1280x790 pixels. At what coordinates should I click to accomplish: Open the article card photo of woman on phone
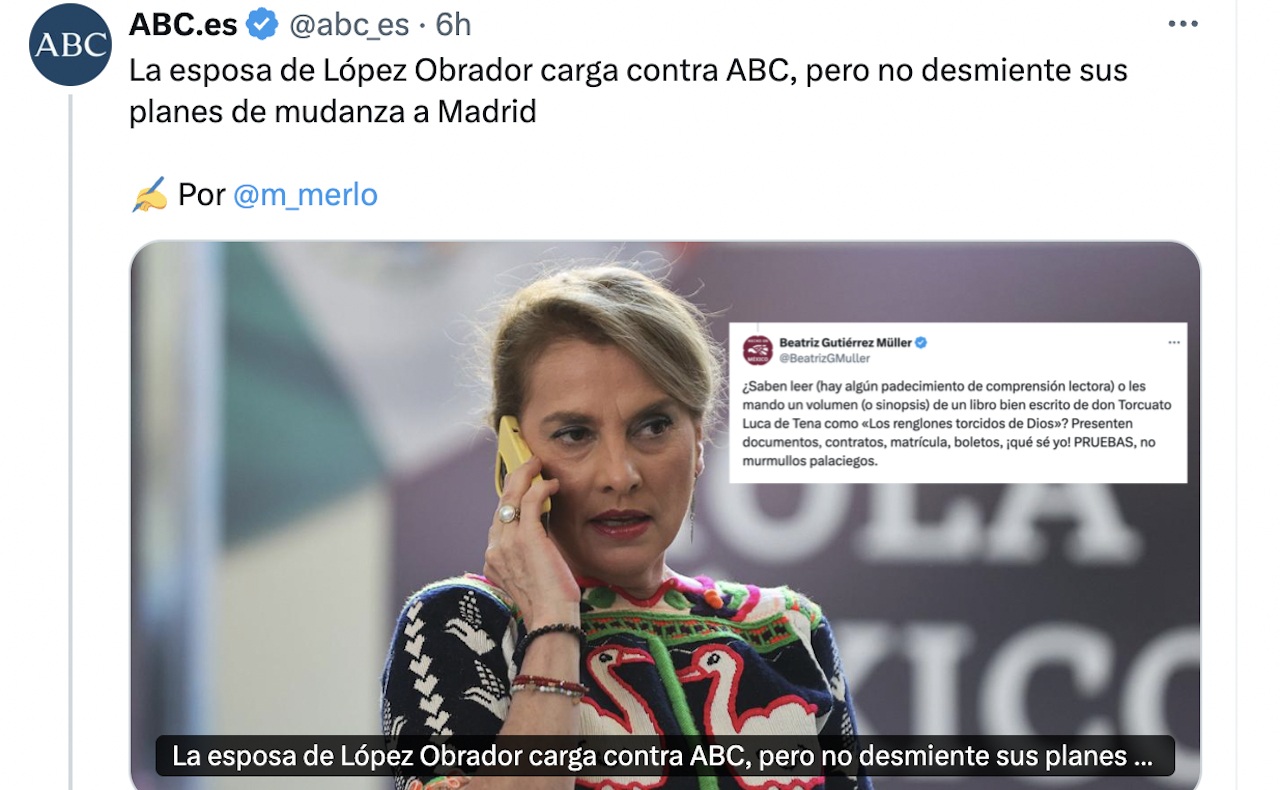665,515
